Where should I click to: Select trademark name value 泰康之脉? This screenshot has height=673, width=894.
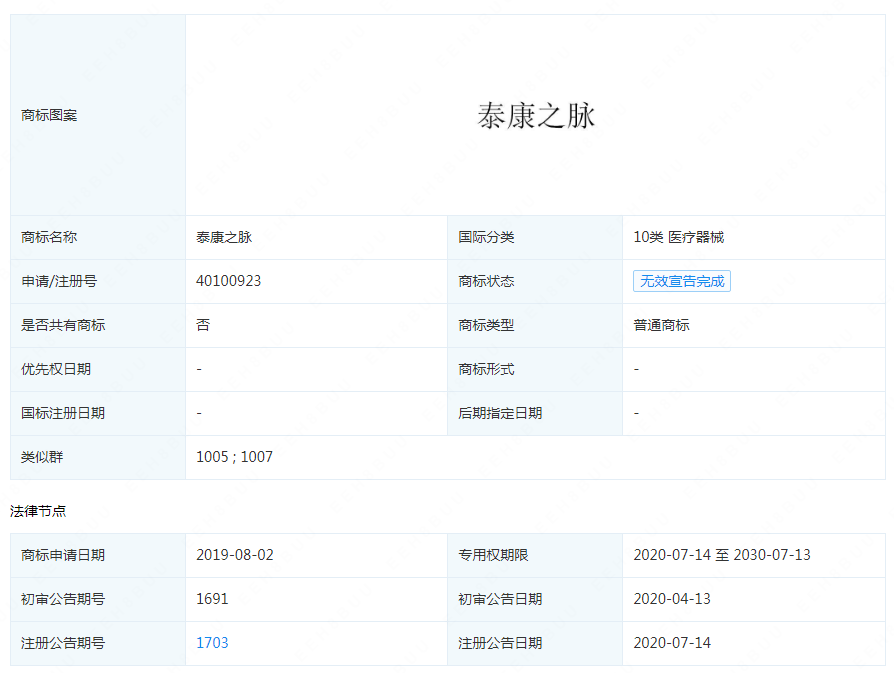coord(224,237)
